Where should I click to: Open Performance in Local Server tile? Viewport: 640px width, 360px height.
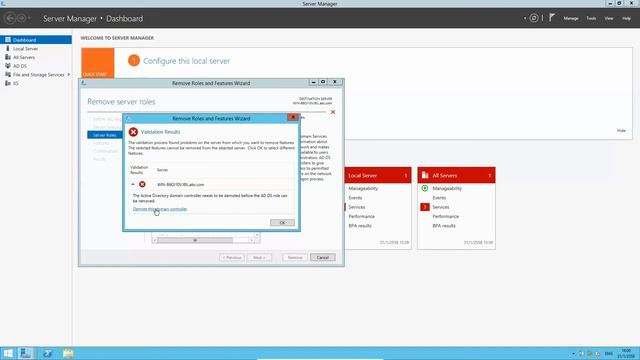pyautogui.click(x=361, y=216)
